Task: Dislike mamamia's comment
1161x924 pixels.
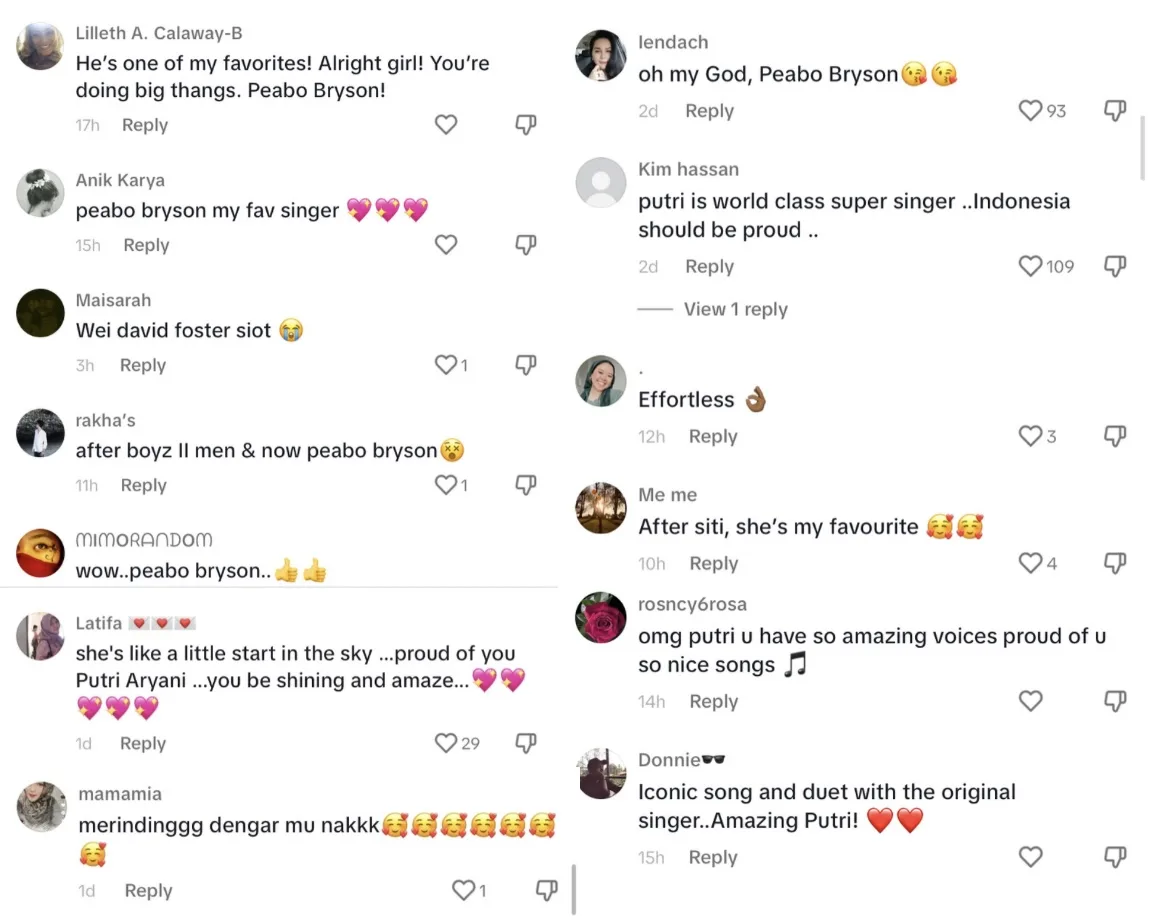Action: (x=546, y=890)
